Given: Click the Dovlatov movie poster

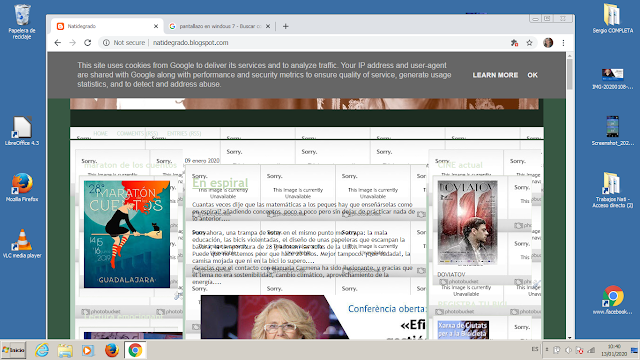Looking at the screenshot, I should 467,222.
